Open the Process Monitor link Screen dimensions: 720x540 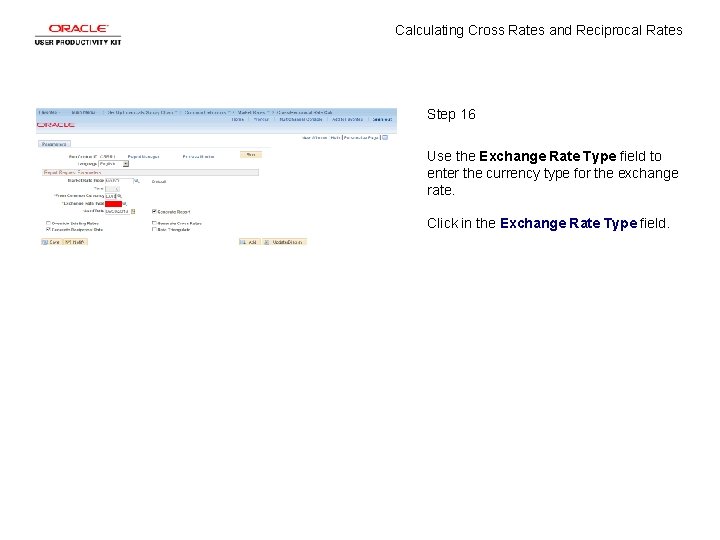tap(198, 157)
